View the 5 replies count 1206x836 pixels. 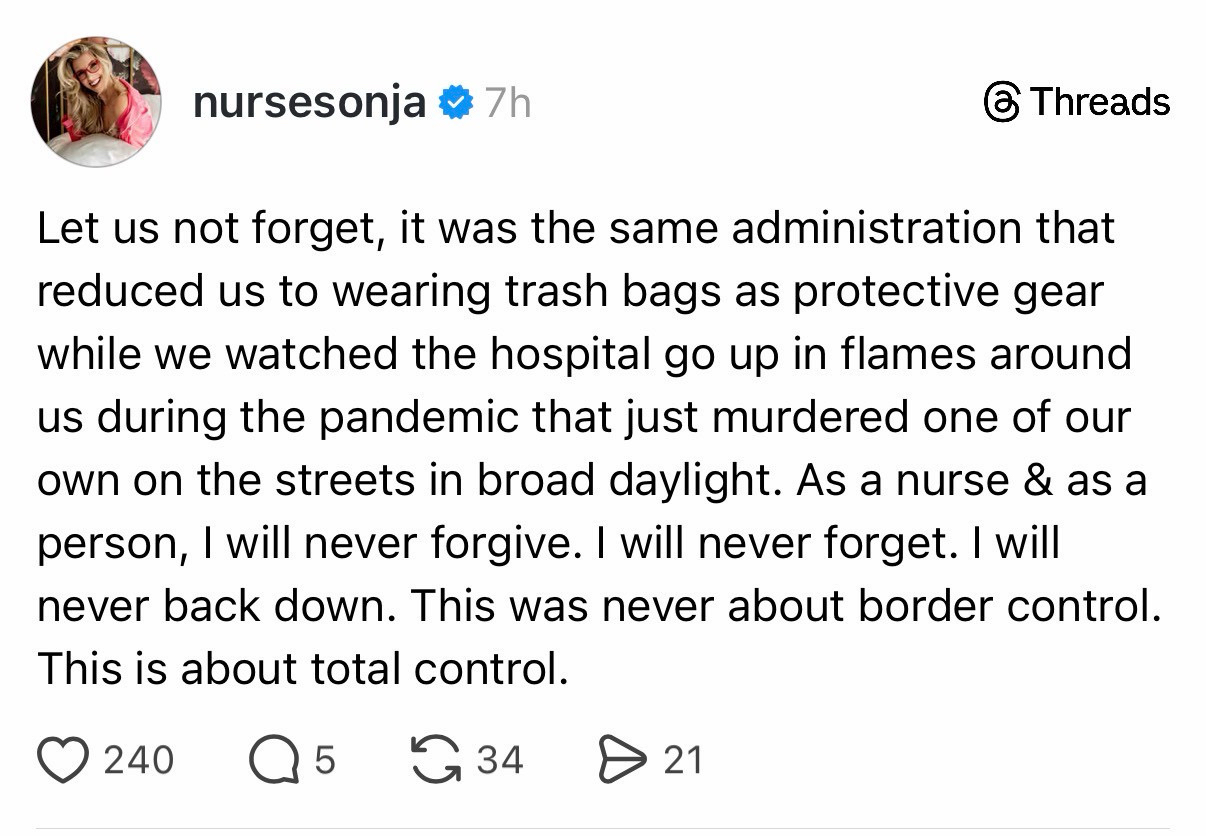[x=324, y=760]
